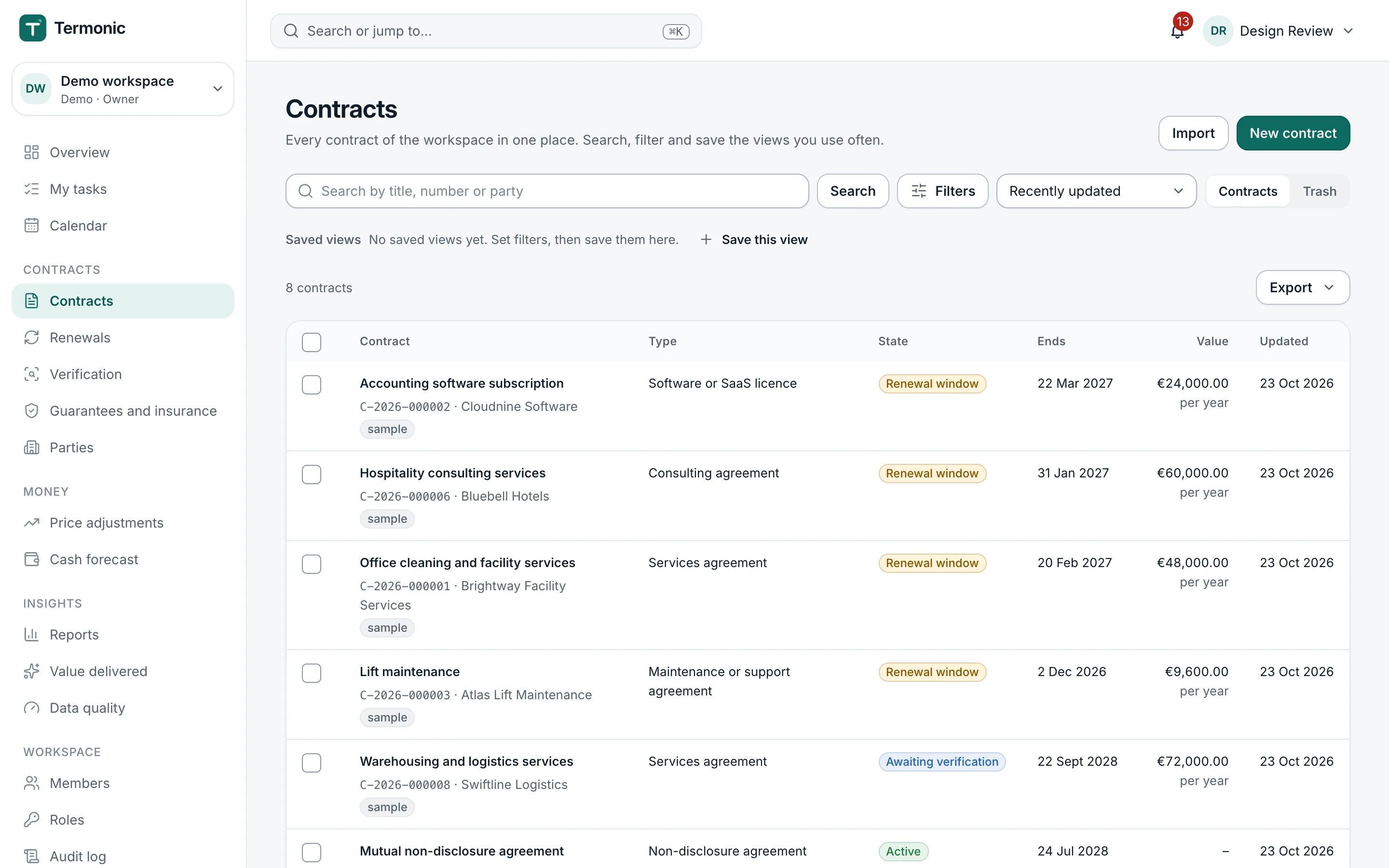Switch to the Trash tab

1320,191
